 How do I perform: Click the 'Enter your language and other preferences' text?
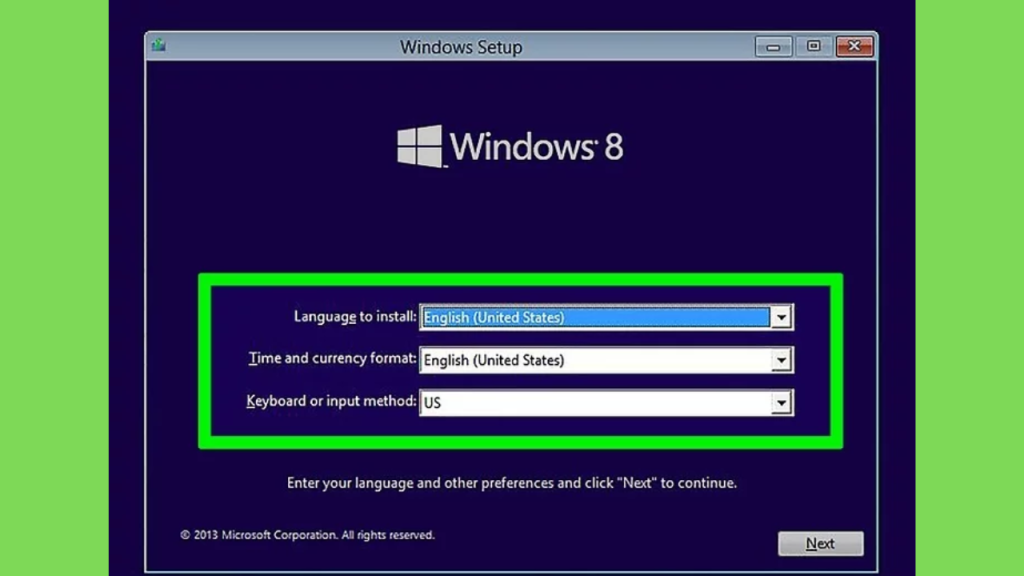tap(511, 483)
